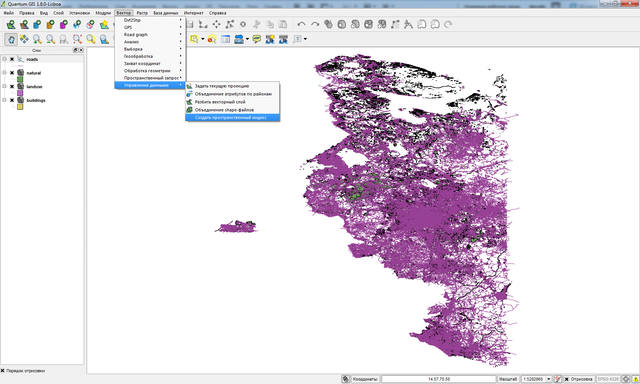Click the EPSG projection button in status bar
This screenshot has width=640, height=384.
point(609,379)
